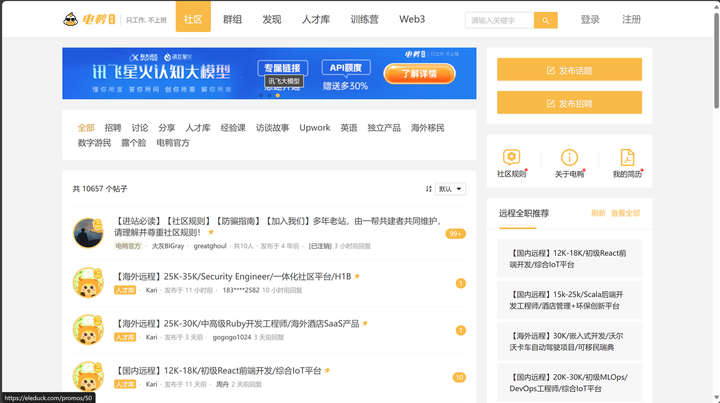Viewport: 720px width, 403px height.
Task: Click avatar of the Security Engineer post
Action: point(88,282)
